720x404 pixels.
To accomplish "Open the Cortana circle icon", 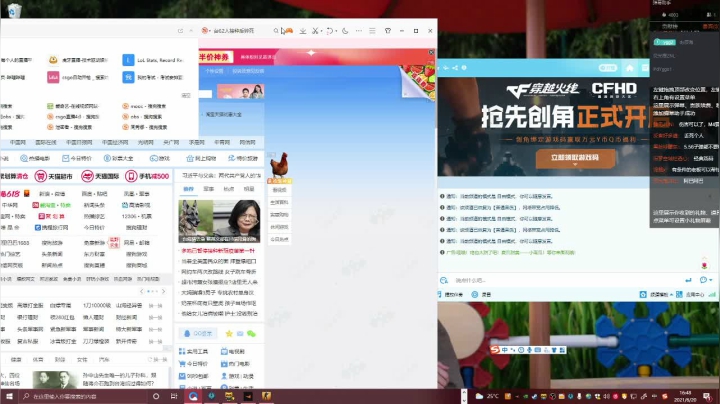I will (x=156, y=396).
